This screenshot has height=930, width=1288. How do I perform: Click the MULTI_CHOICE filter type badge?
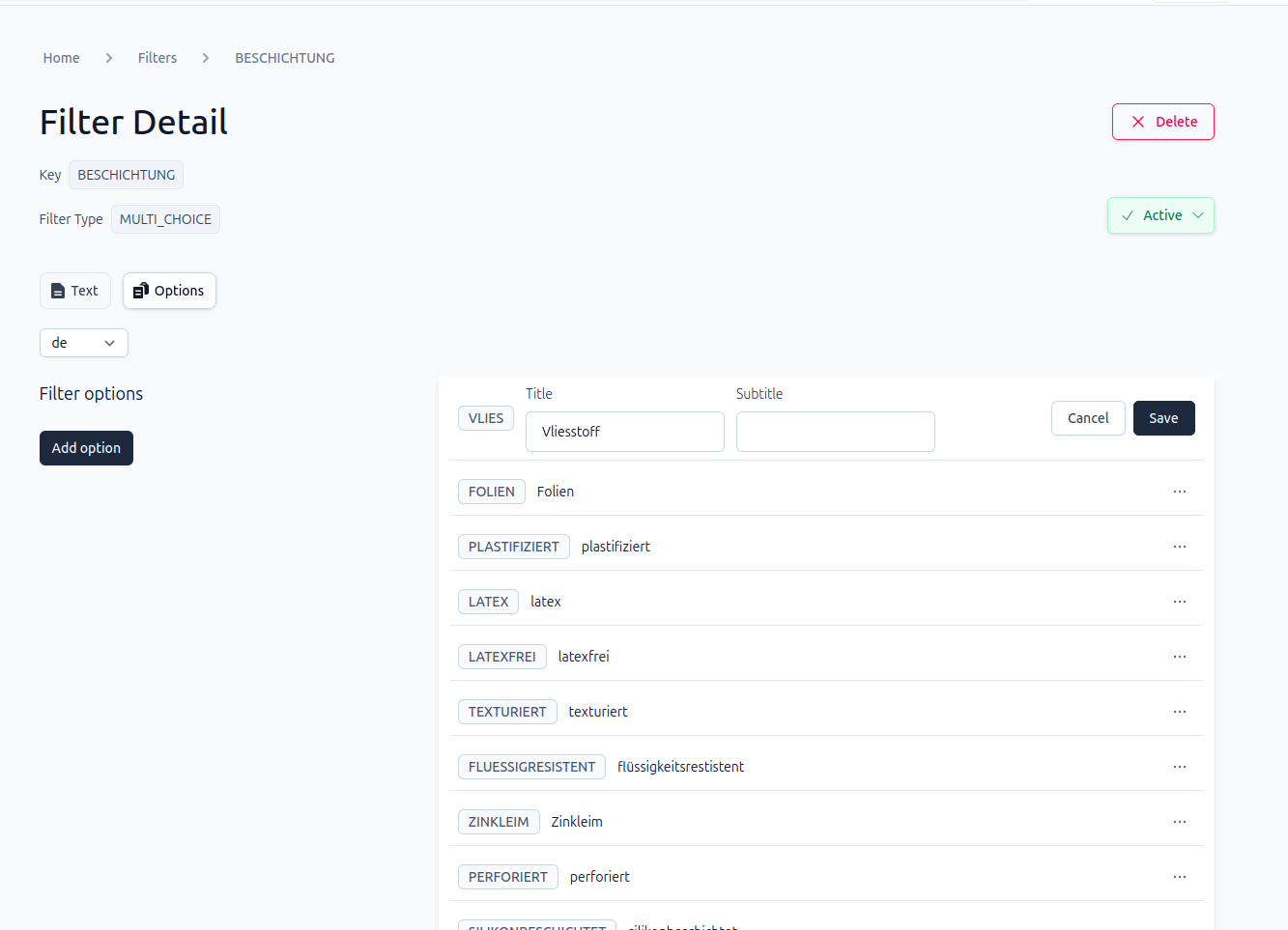[165, 219]
